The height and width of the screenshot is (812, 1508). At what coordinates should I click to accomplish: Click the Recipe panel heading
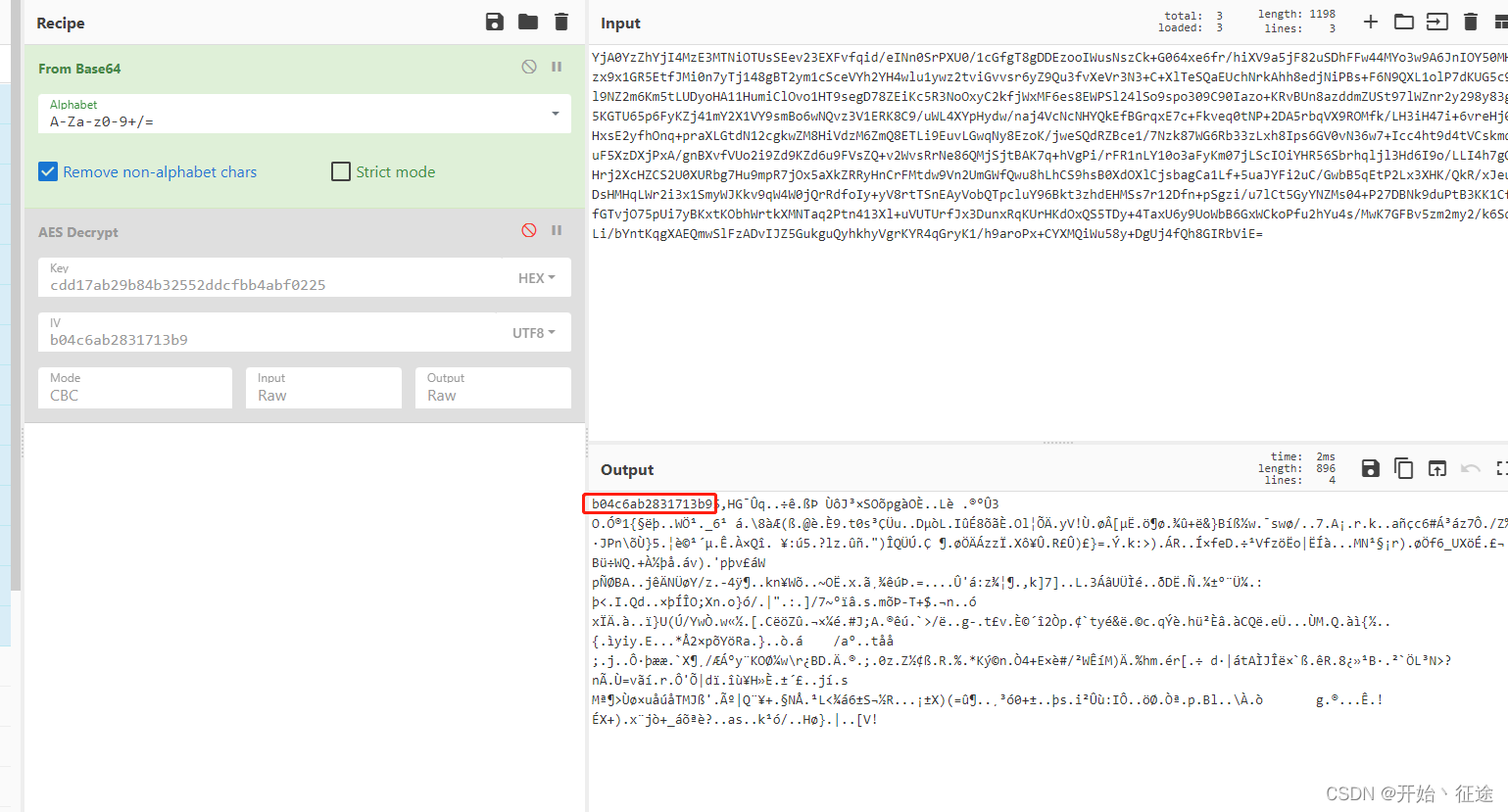click(61, 23)
